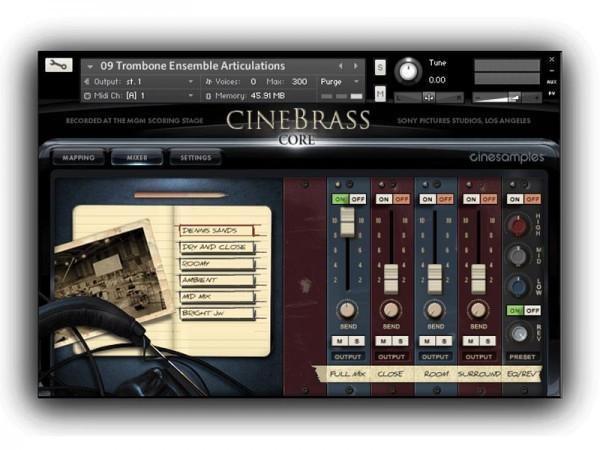Solo the Surround channel

(x=488, y=341)
